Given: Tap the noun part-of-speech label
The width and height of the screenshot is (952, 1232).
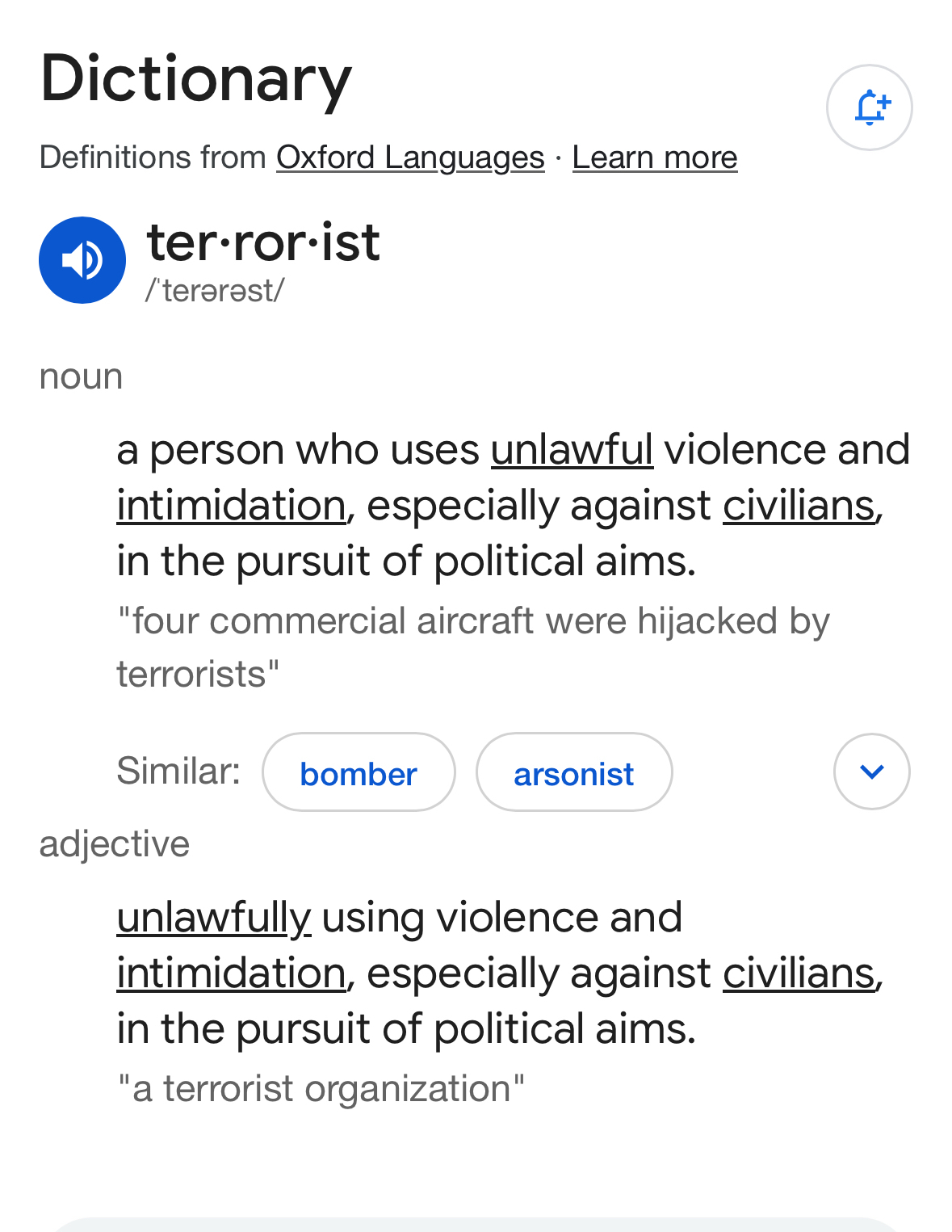Looking at the screenshot, I should tap(81, 376).
